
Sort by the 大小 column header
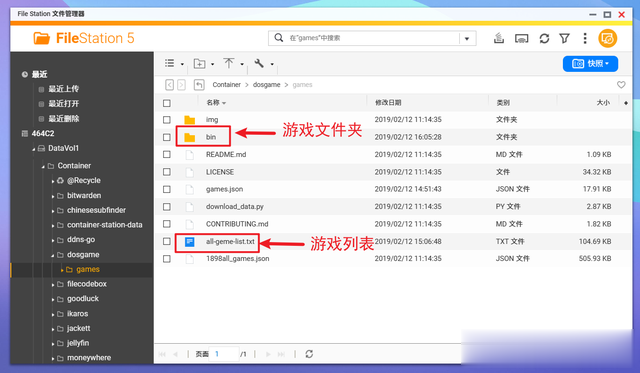coord(603,103)
